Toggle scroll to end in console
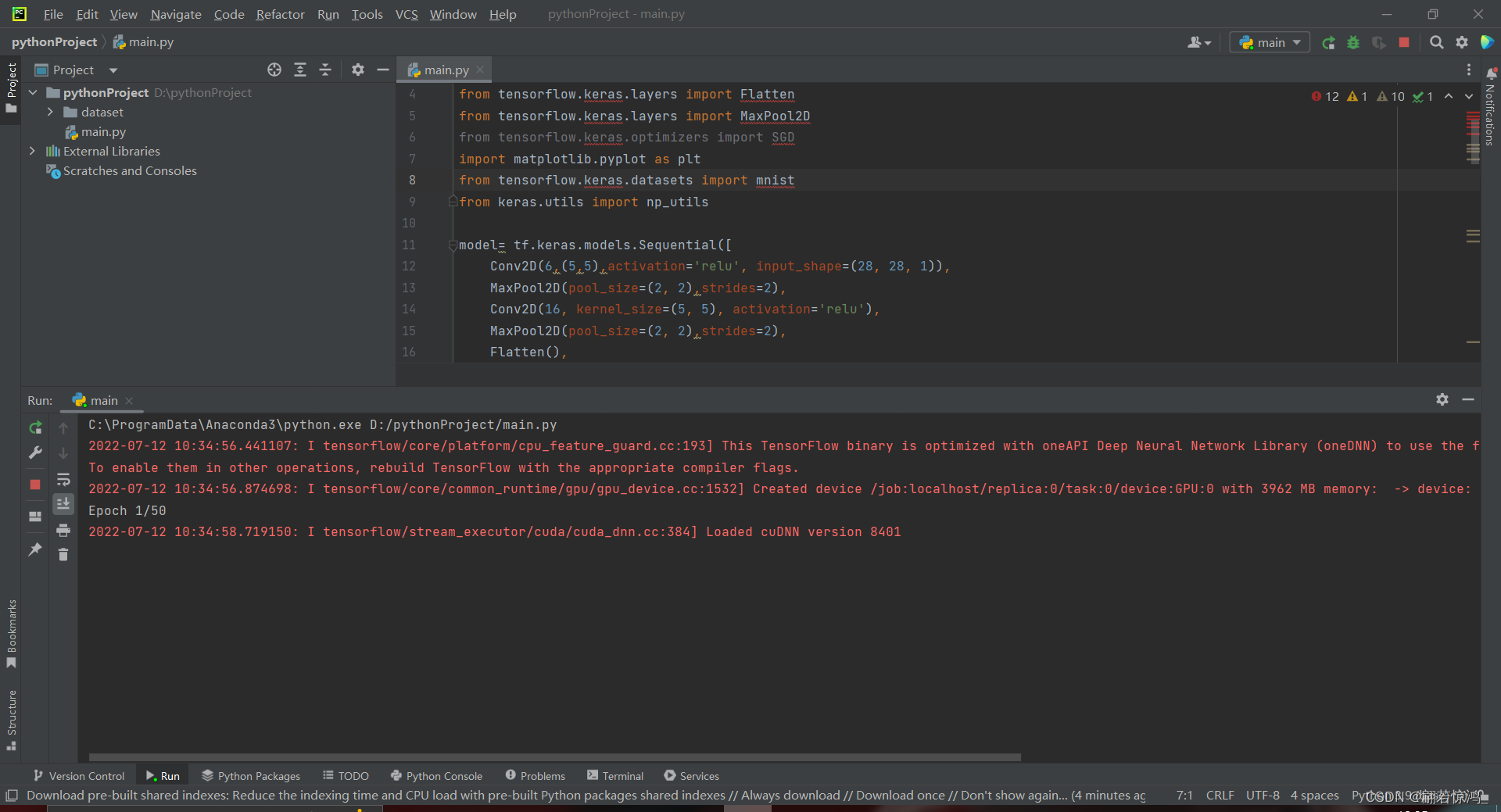This screenshot has height=812, width=1501. 63,504
